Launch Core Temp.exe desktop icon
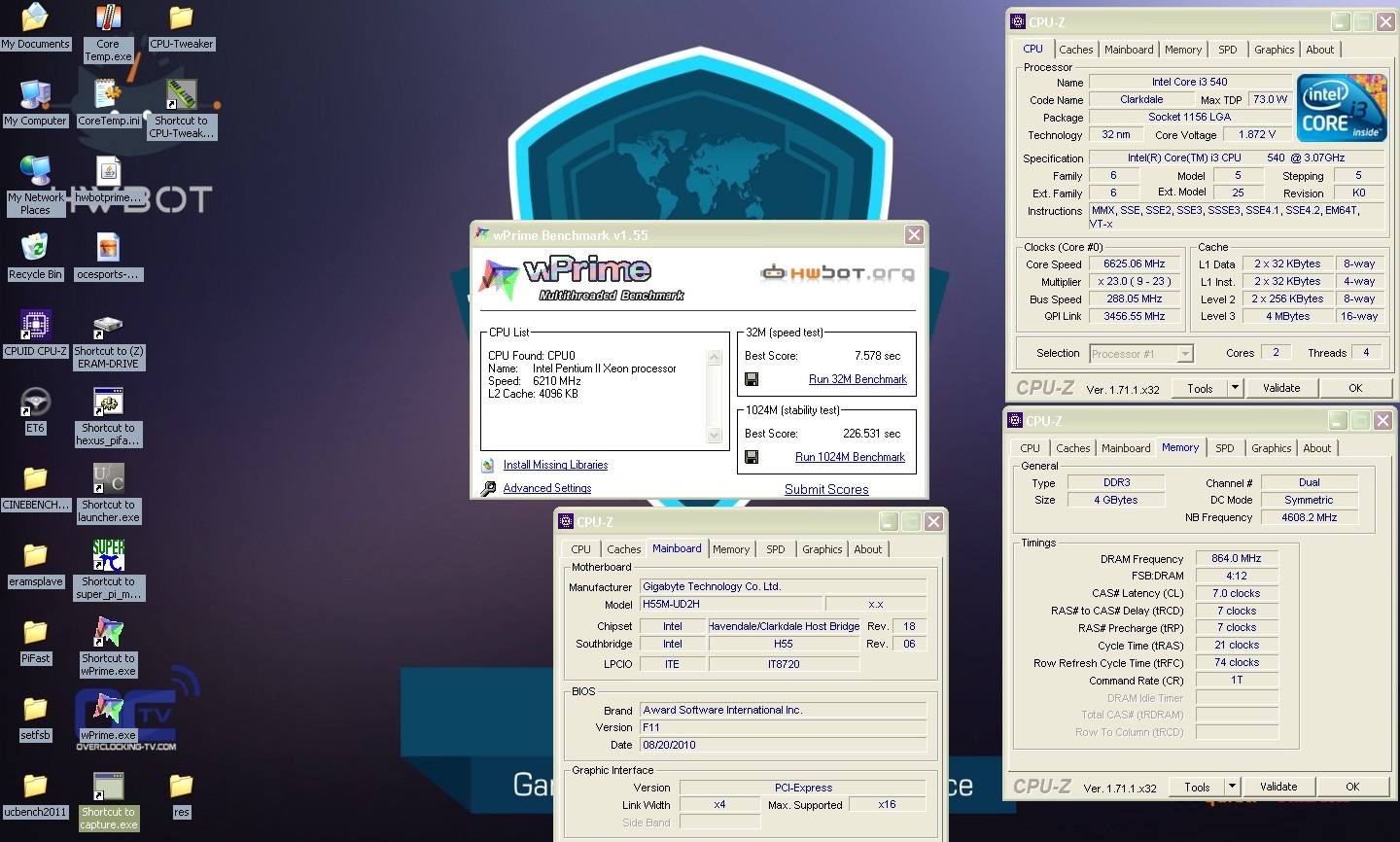The height and width of the screenshot is (842, 1400). point(108,33)
